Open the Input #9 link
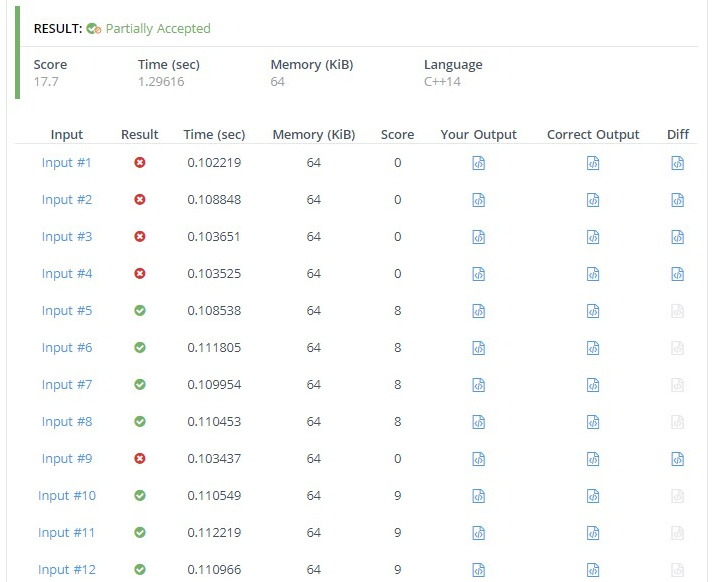The width and height of the screenshot is (719, 582). pos(66,458)
